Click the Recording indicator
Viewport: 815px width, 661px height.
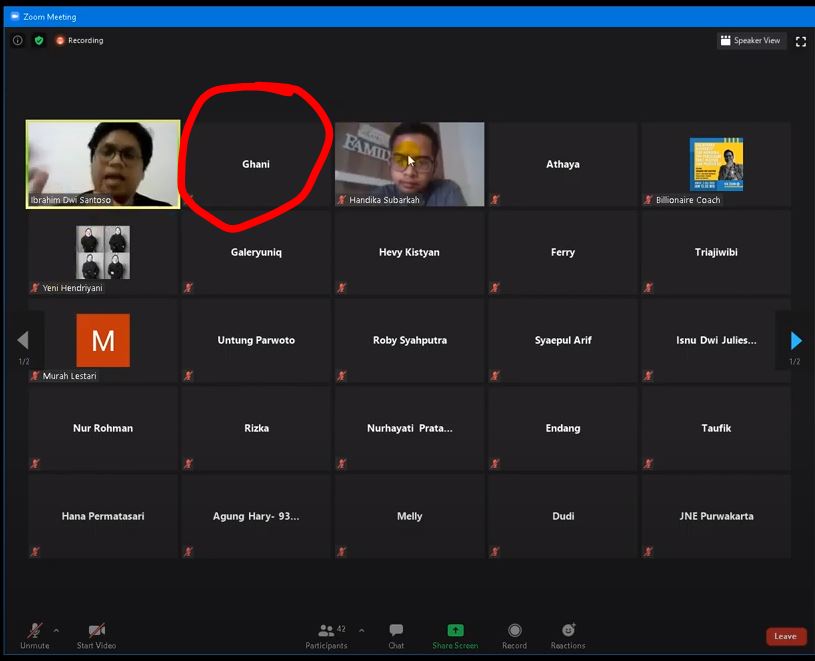[79, 40]
